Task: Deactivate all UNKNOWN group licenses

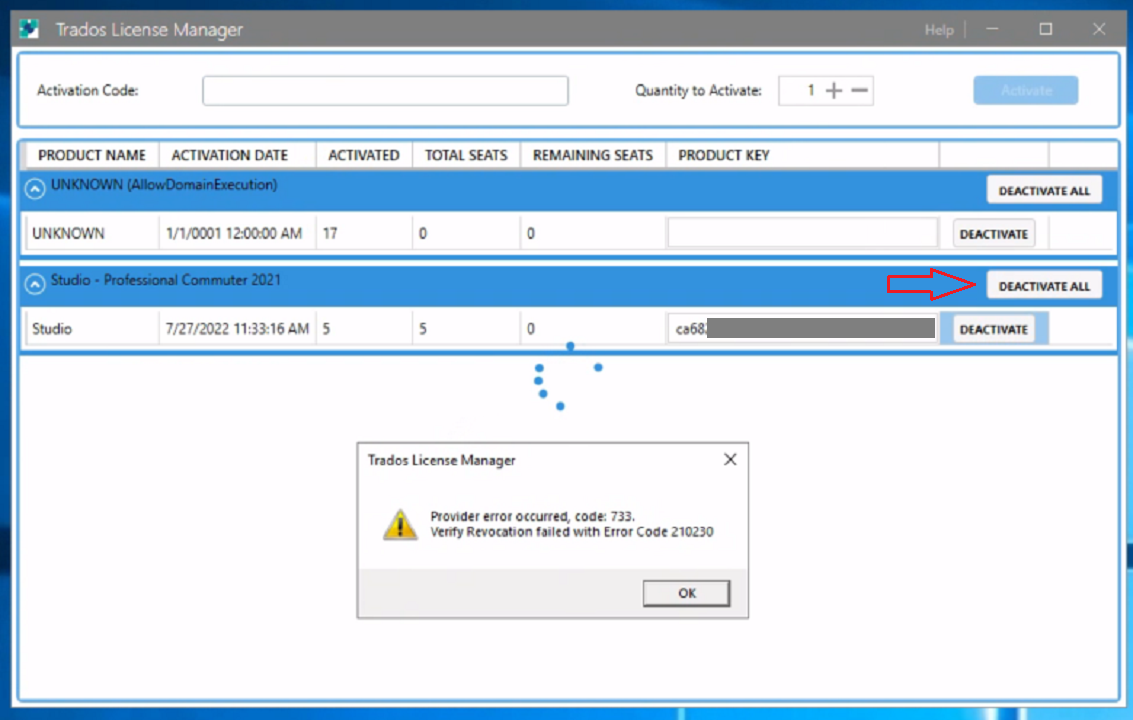Action: (1044, 191)
